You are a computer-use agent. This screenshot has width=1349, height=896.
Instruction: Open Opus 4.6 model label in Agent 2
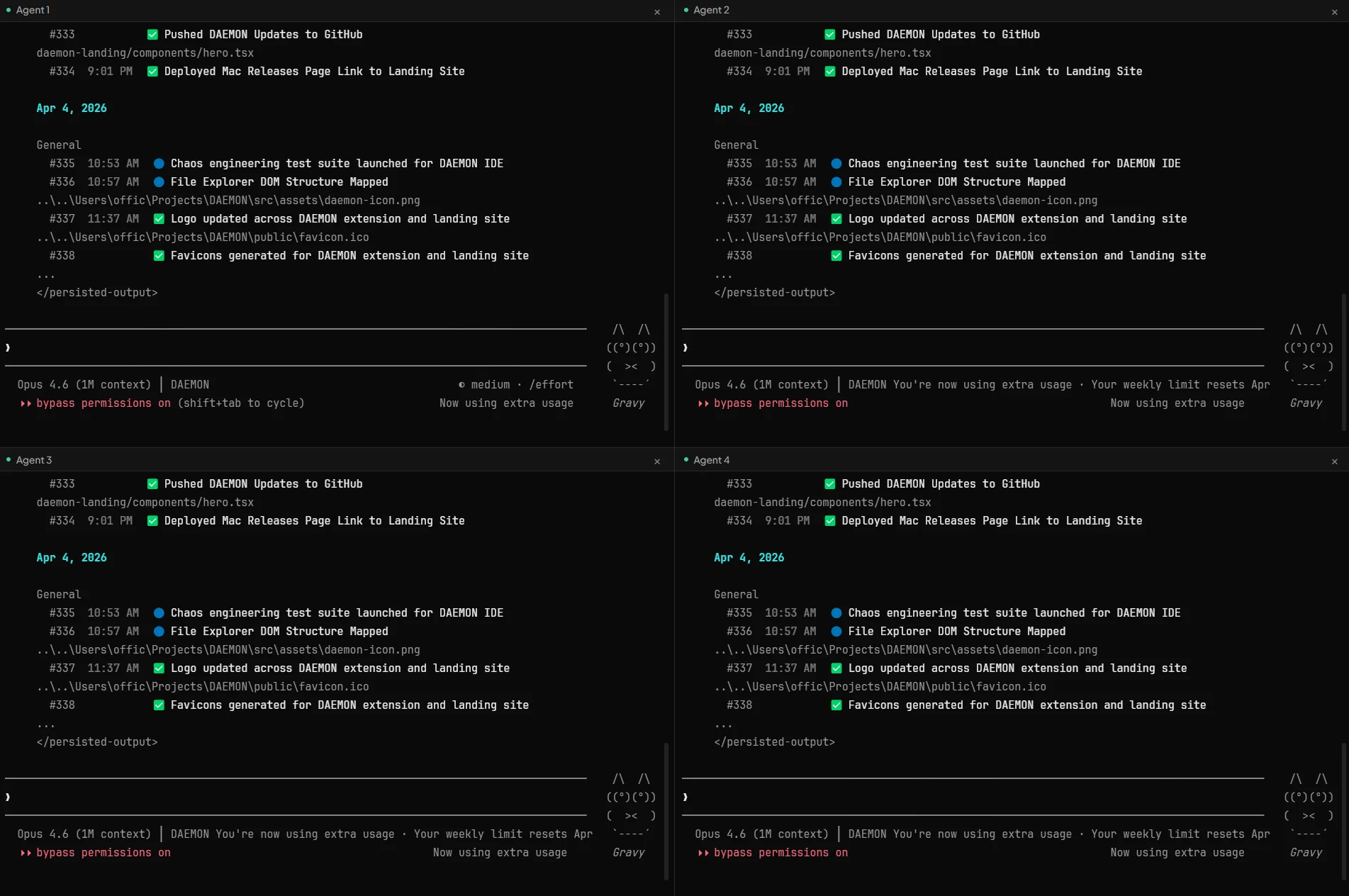761,385
